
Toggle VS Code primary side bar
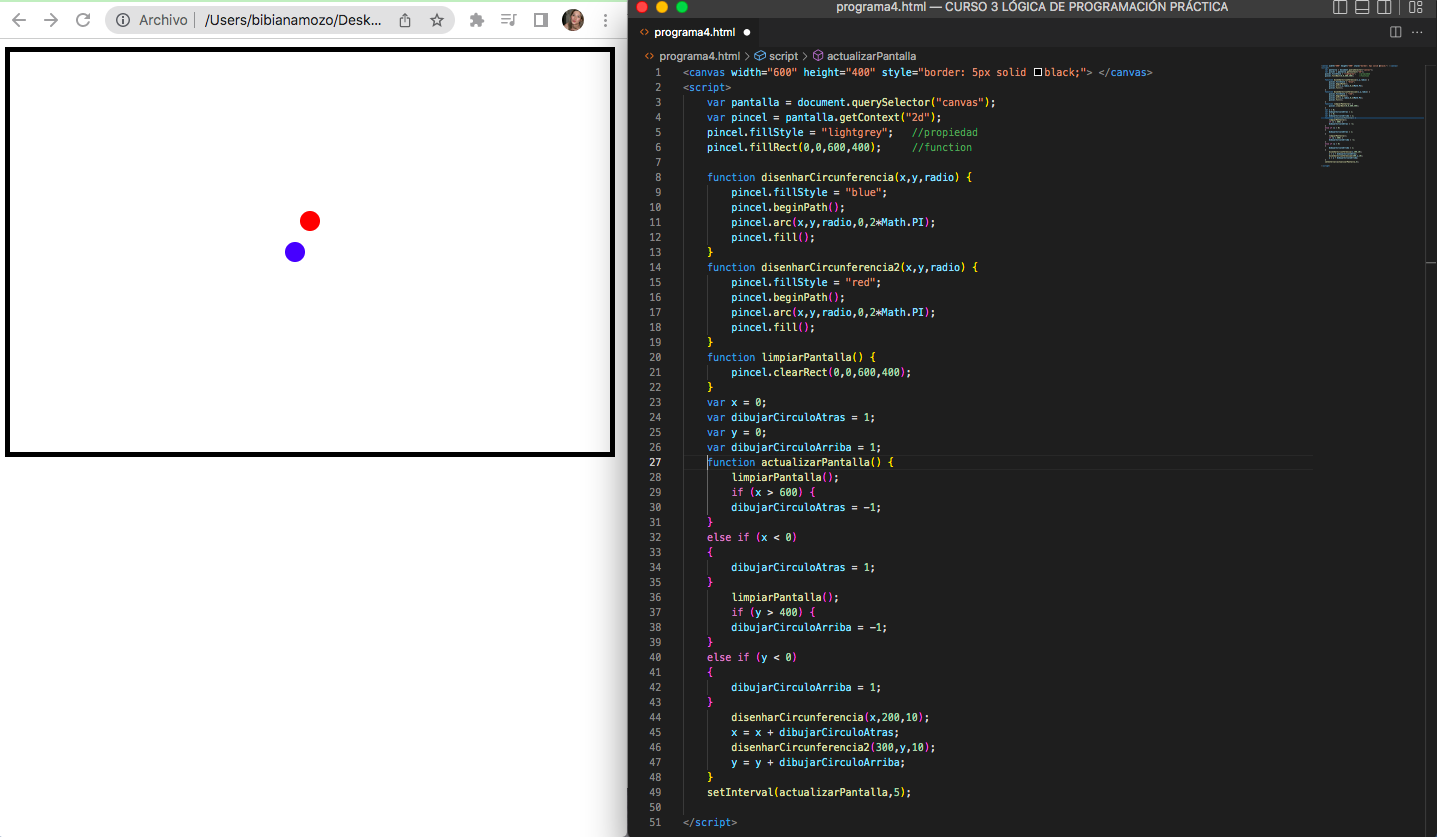[x=1341, y=7]
